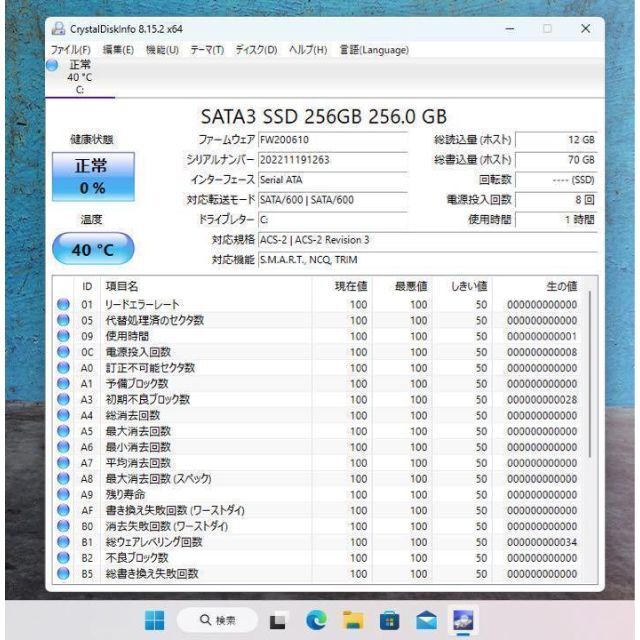Viewport: 640px width, 640px height.
Task: Click the status dot for row A4 総消去回数
Action: pyautogui.click(x=63, y=416)
